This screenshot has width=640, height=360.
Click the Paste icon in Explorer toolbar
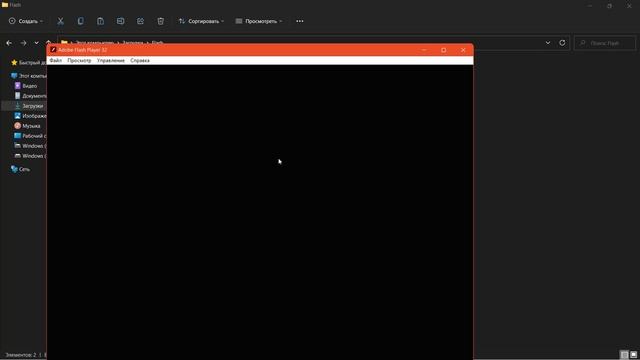pos(100,21)
